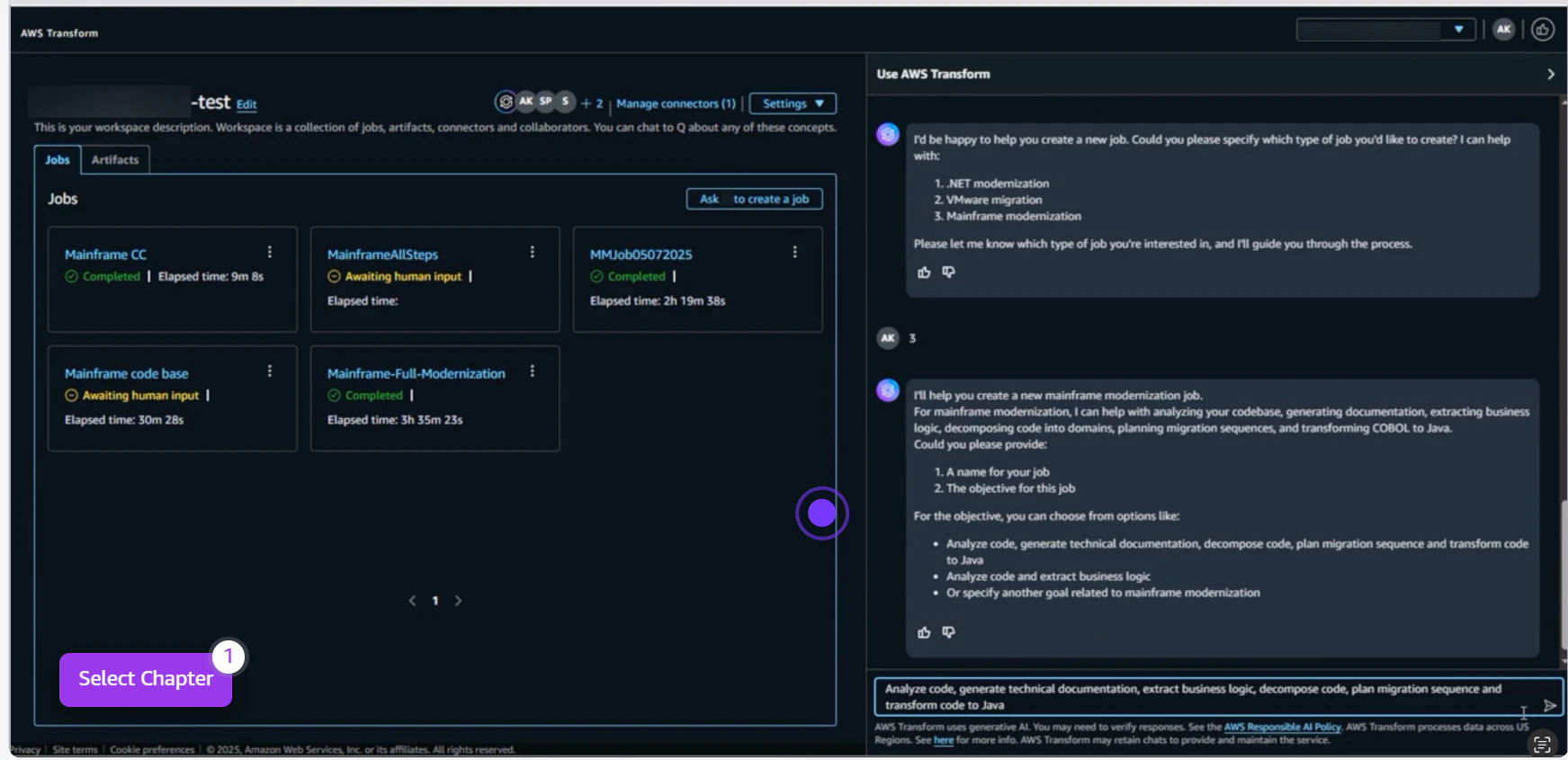Viewport: 1568px width, 760px height.
Task: Click the thumbs-up feedback icon in top bar
Action: pos(1543,30)
